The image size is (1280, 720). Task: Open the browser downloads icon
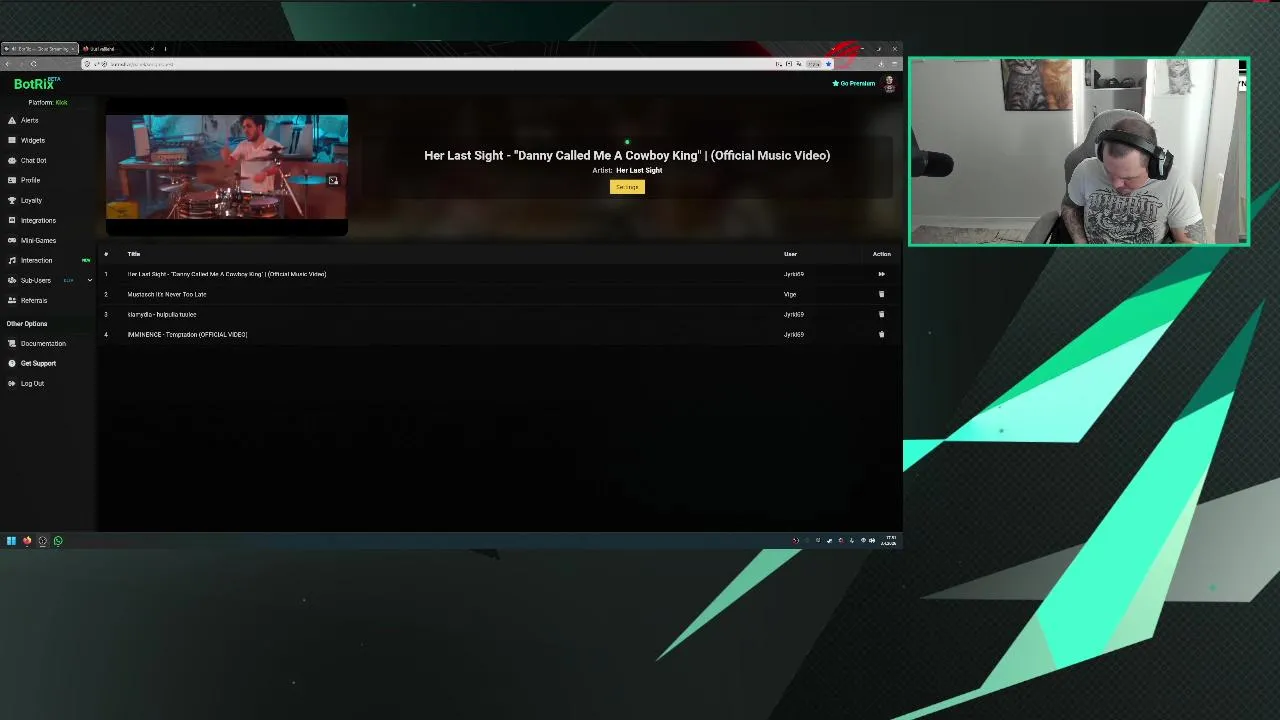[x=881, y=64]
